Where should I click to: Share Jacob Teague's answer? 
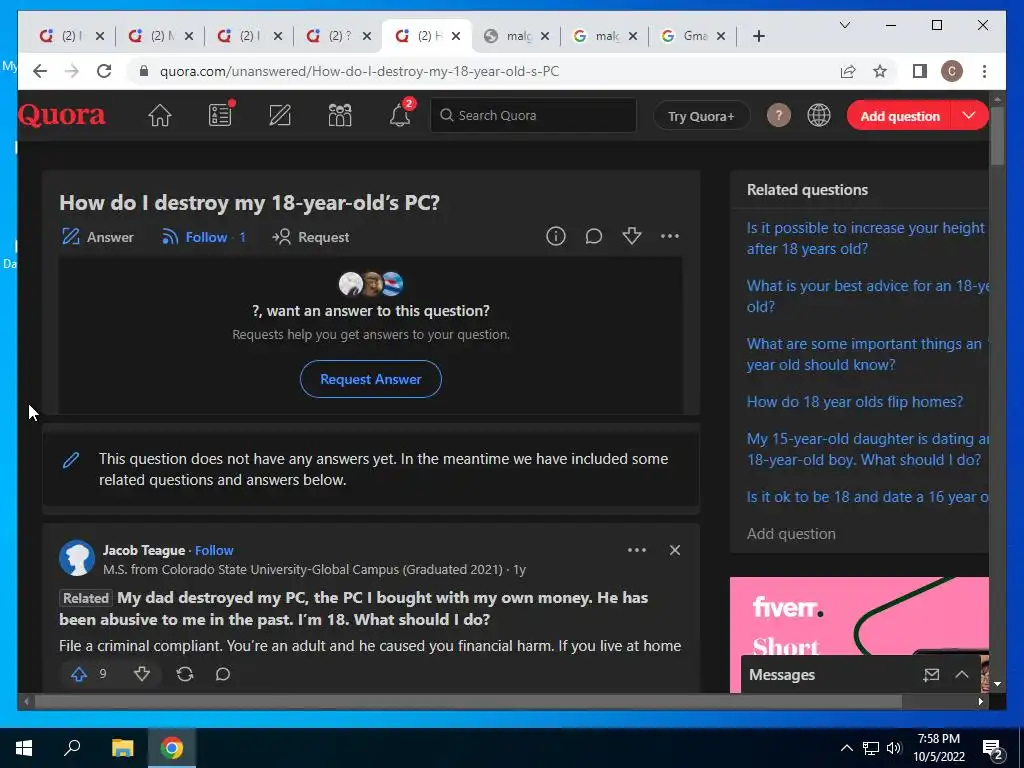tap(185, 674)
